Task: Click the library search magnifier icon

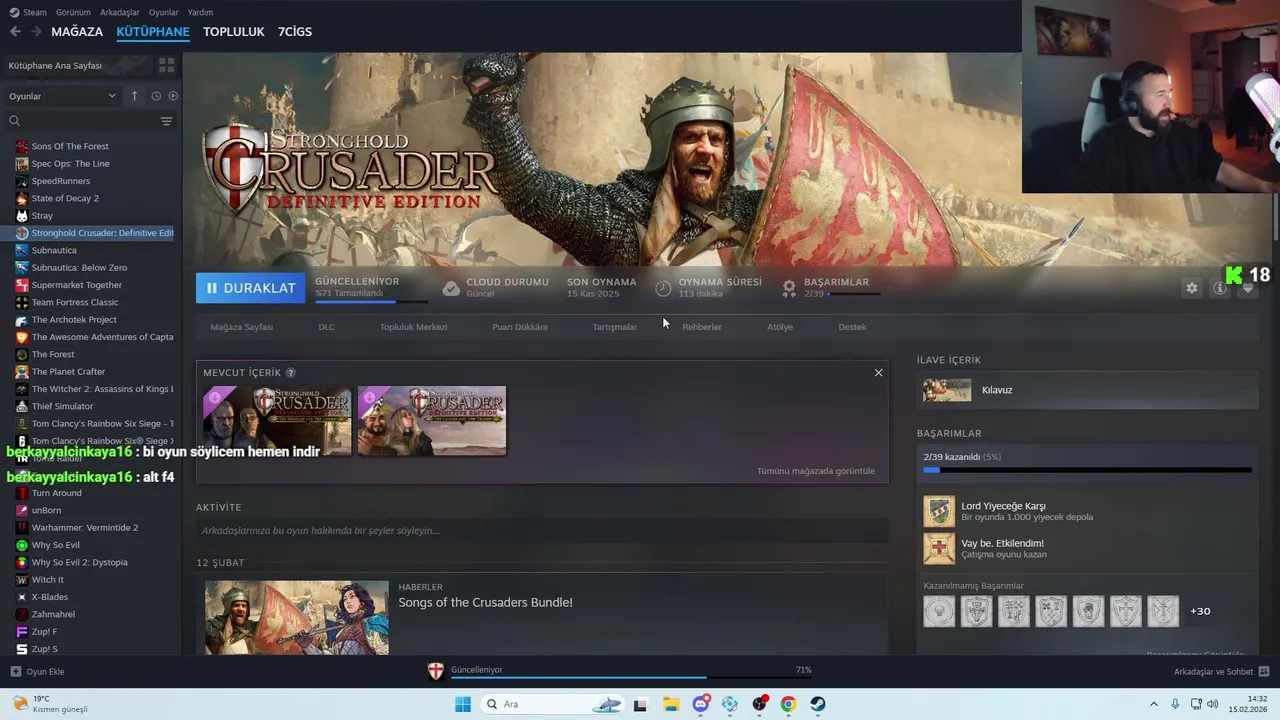Action: (14, 121)
